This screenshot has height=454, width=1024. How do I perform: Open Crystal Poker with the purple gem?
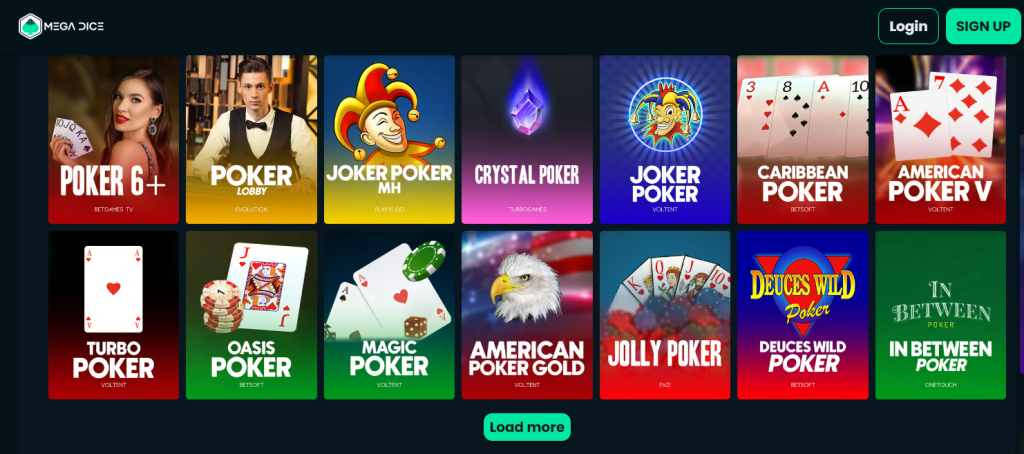[x=527, y=139]
